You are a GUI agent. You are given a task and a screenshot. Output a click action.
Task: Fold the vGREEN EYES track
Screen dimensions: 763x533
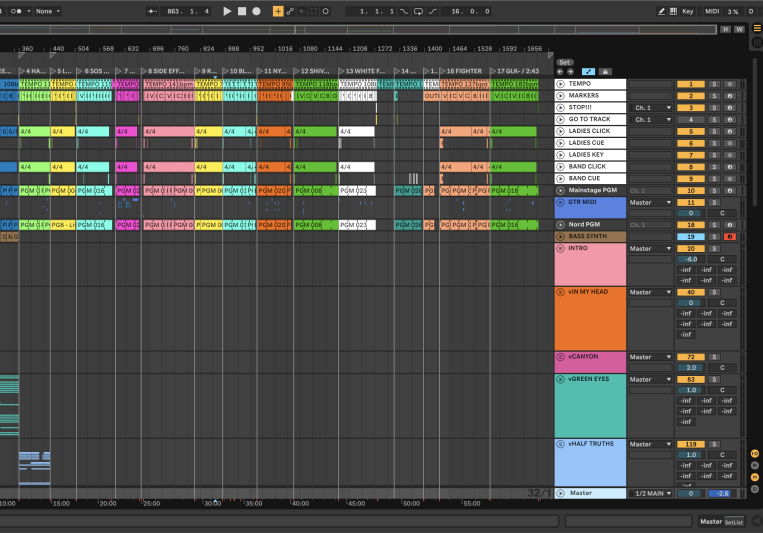point(560,379)
